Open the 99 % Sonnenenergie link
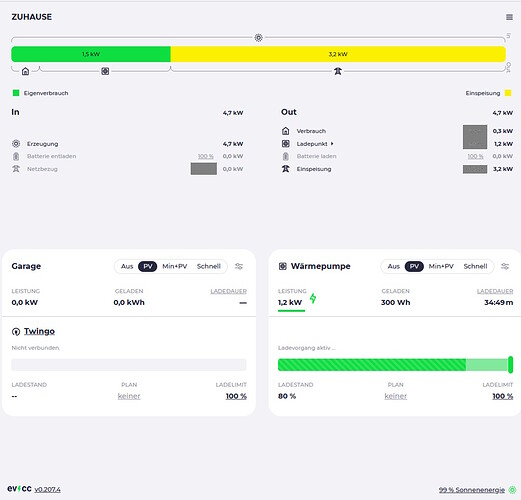 pyautogui.click(x=472, y=490)
